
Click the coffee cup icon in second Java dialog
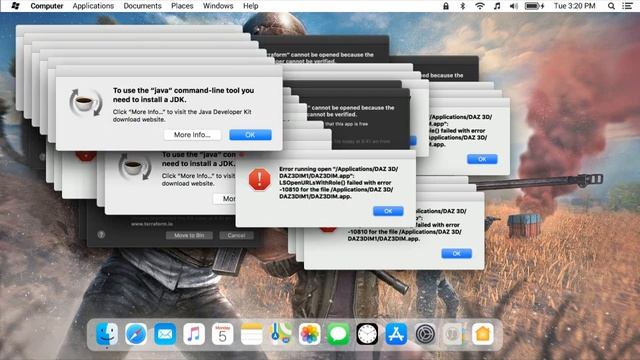coord(135,167)
